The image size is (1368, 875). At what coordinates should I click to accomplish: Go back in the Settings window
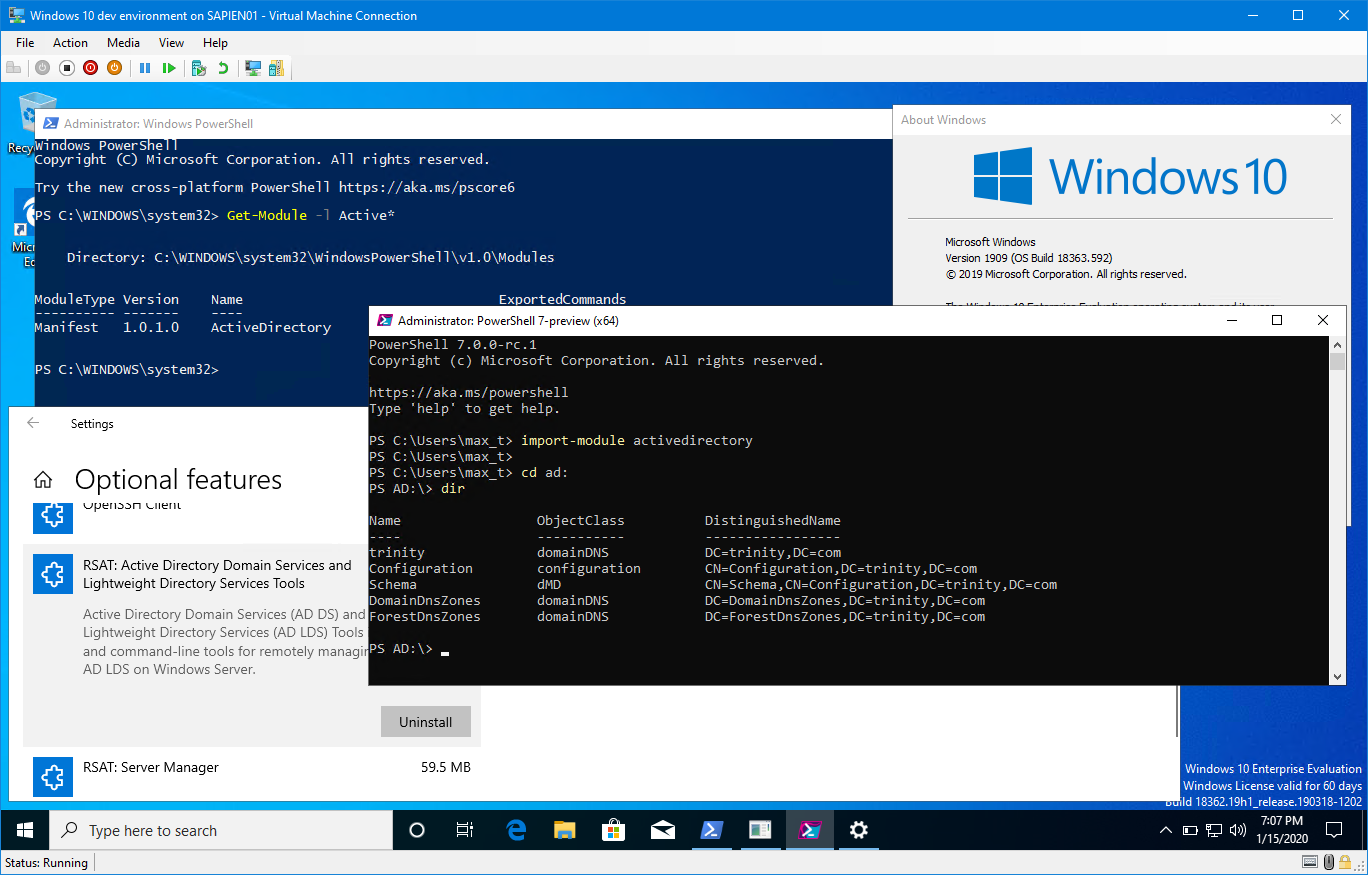pos(33,423)
